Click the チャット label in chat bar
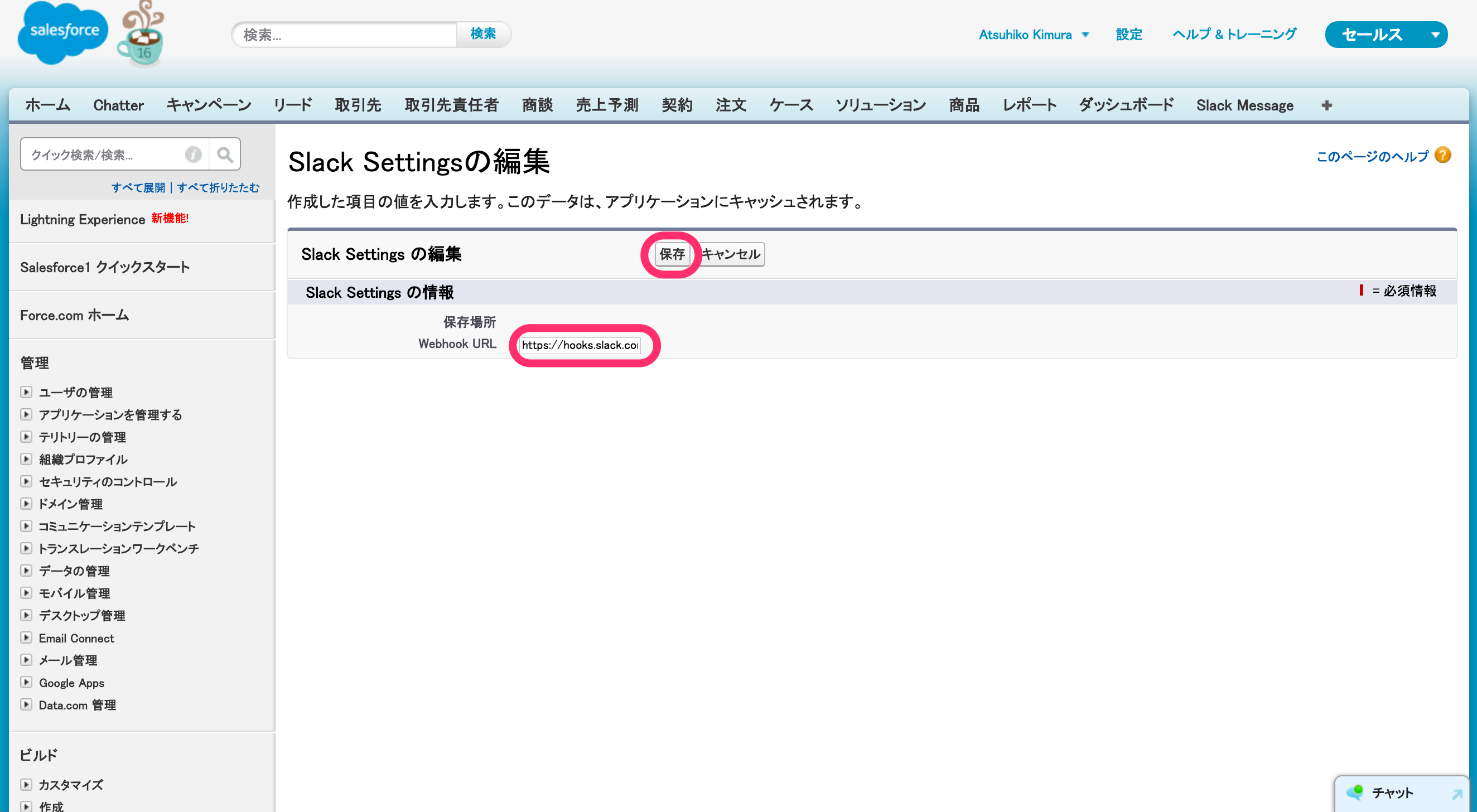 click(1393, 794)
